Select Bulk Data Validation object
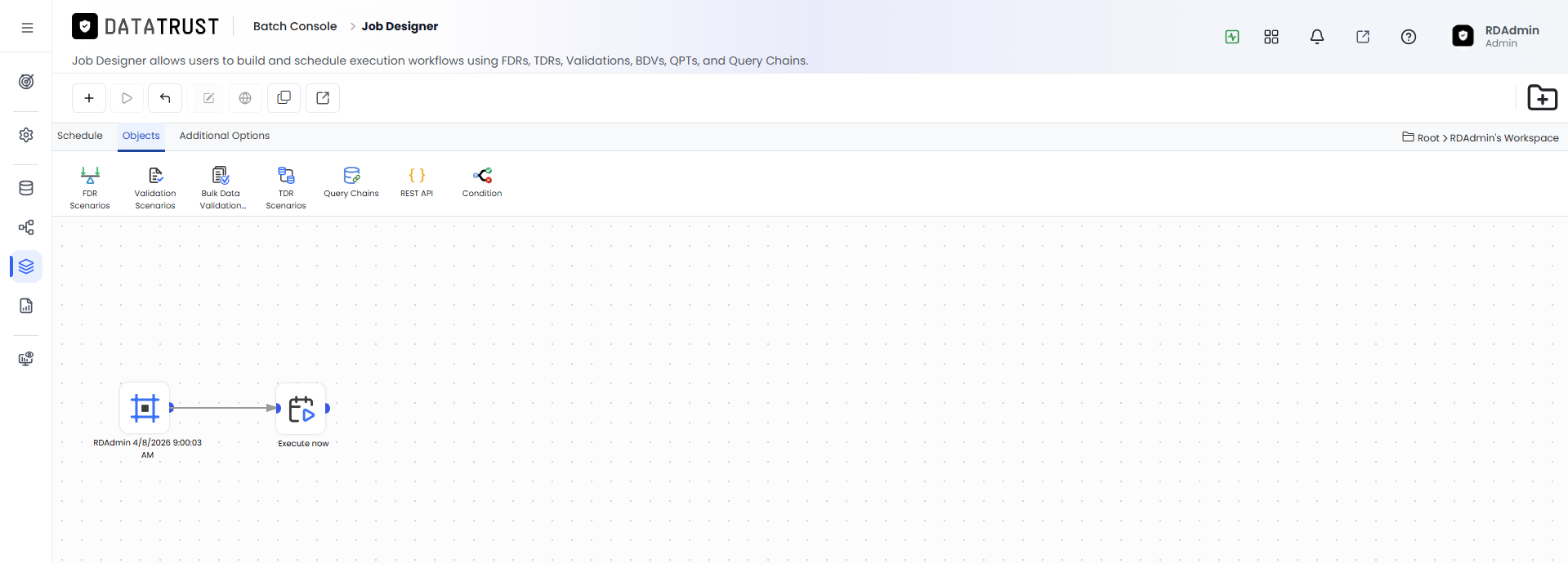This screenshot has height=564, width=1568. click(221, 187)
